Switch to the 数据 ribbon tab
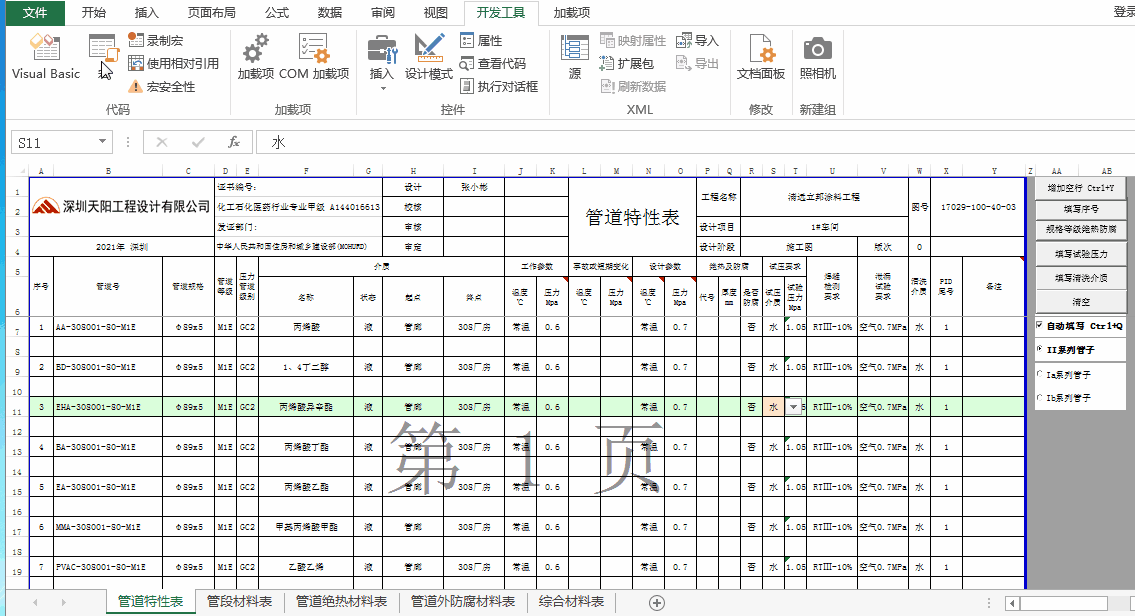 point(330,12)
